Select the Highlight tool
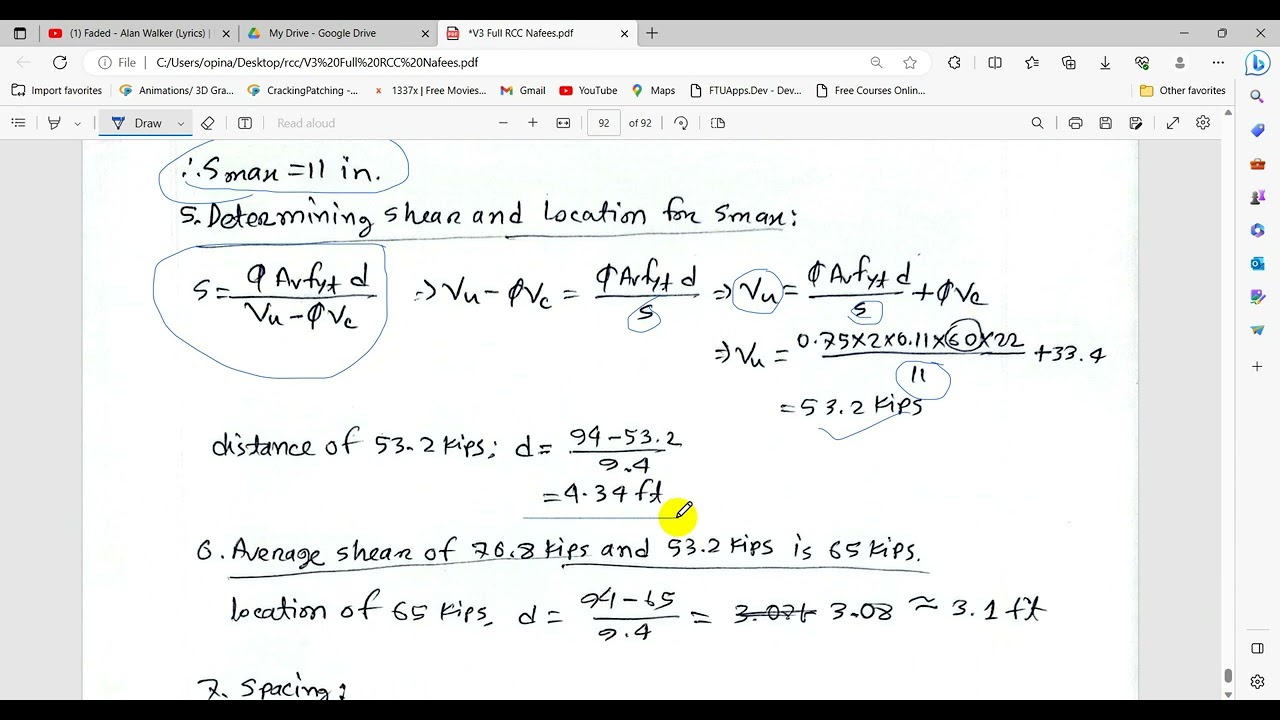 (x=54, y=123)
